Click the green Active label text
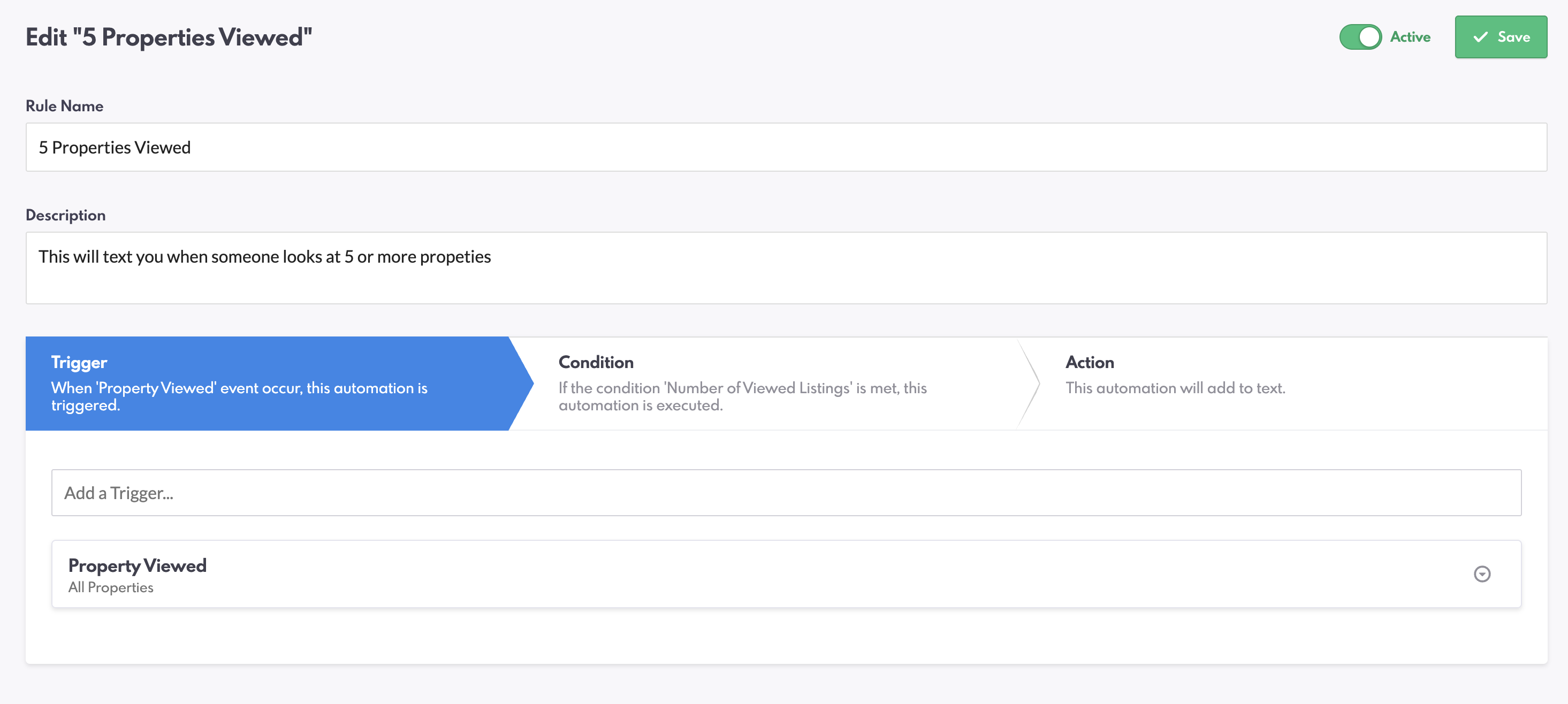This screenshot has height=704, width=1568. pos(1410,37)
